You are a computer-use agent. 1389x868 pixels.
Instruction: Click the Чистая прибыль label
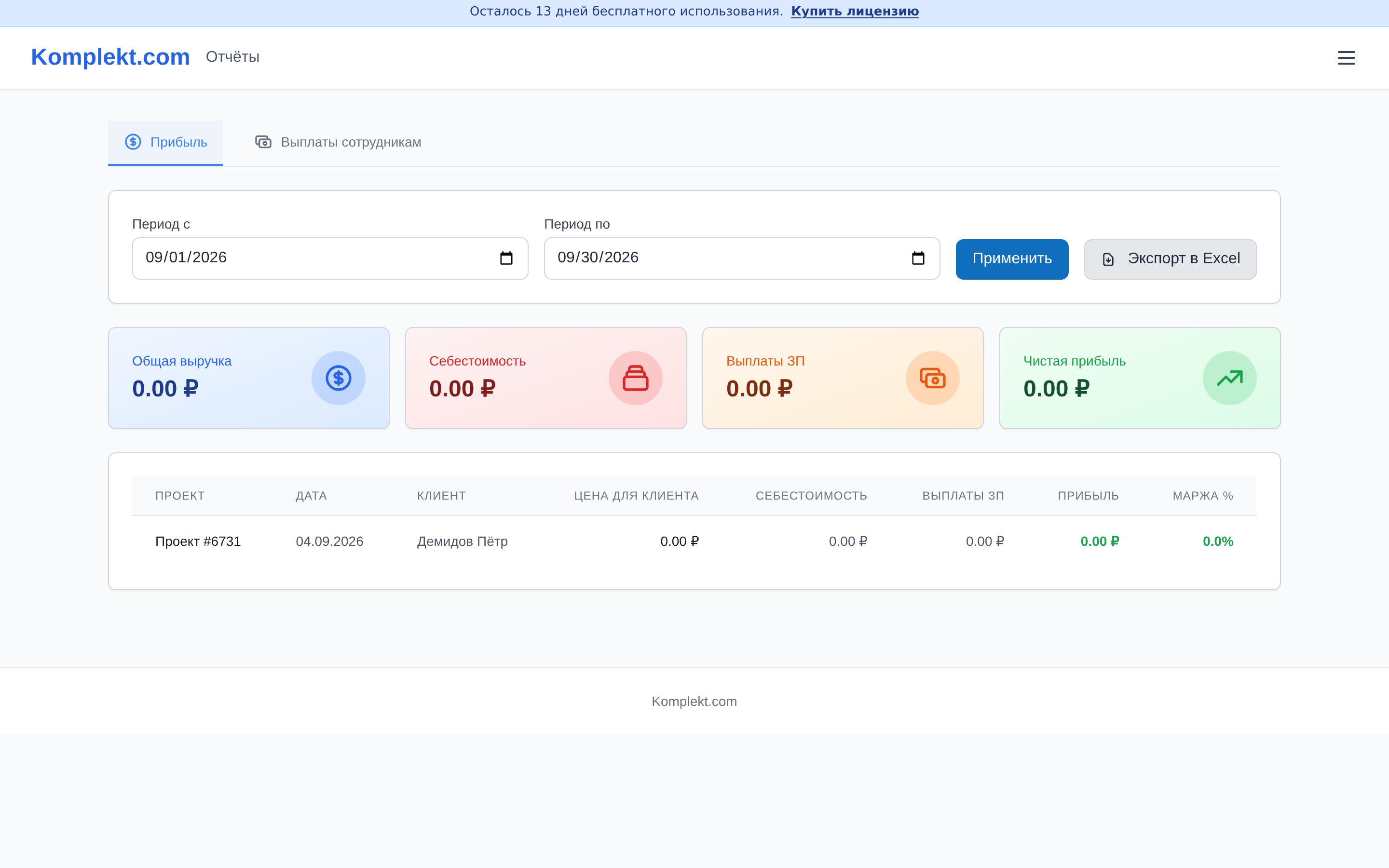coord(1075,361)
